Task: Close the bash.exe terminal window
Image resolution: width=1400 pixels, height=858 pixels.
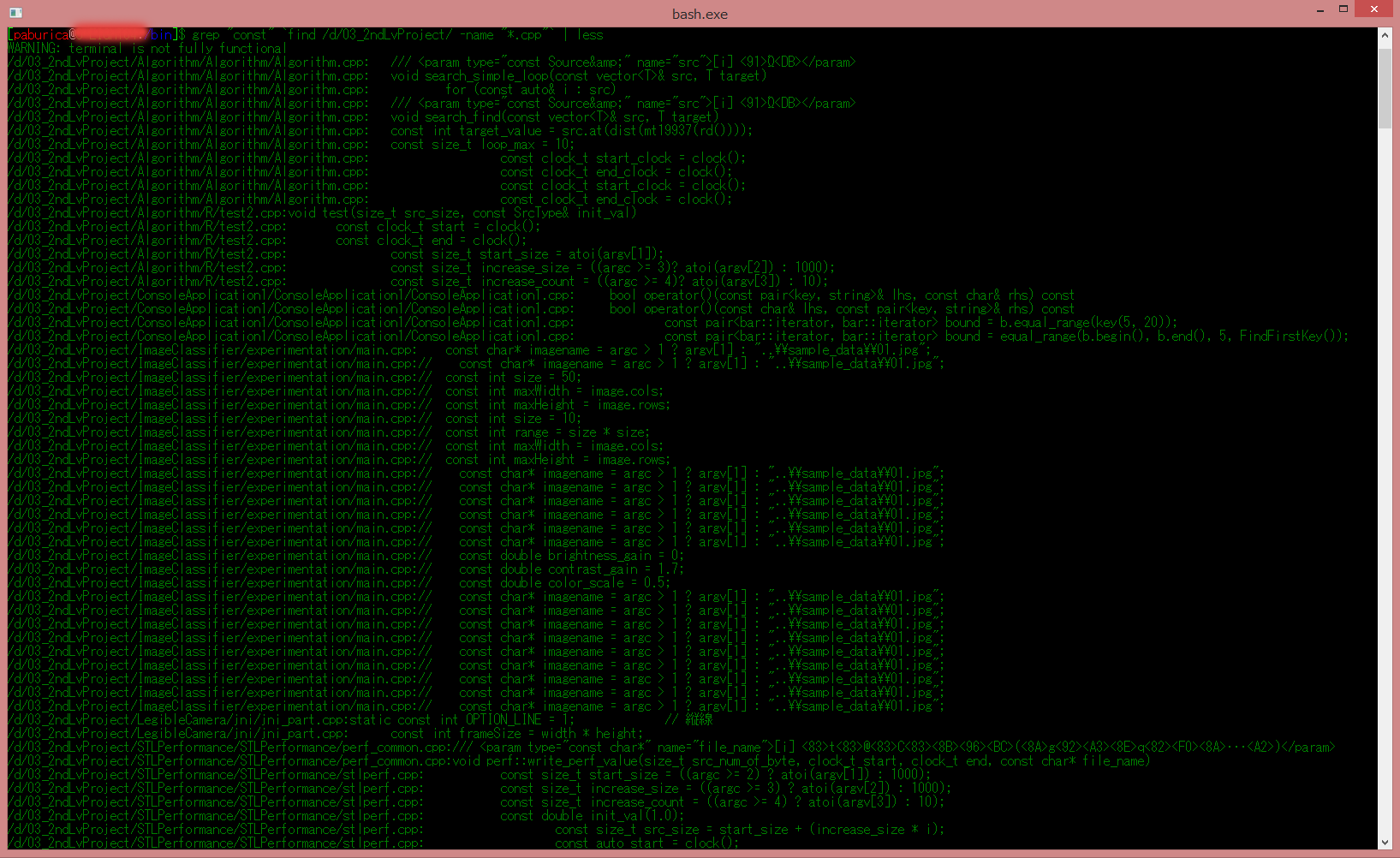Action: click(1374, 9)
